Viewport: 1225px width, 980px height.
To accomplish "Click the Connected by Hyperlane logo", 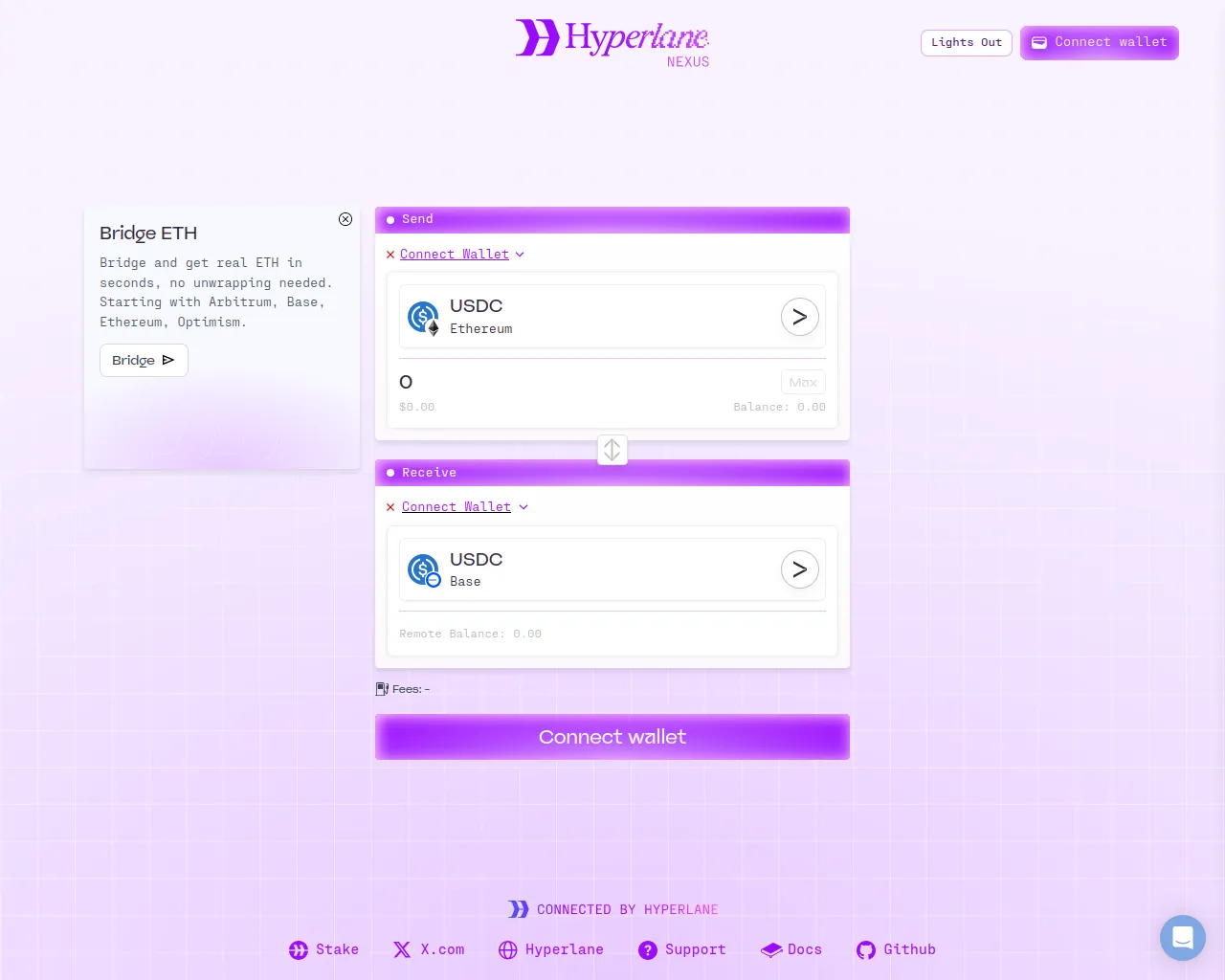I will pos(519,909).
